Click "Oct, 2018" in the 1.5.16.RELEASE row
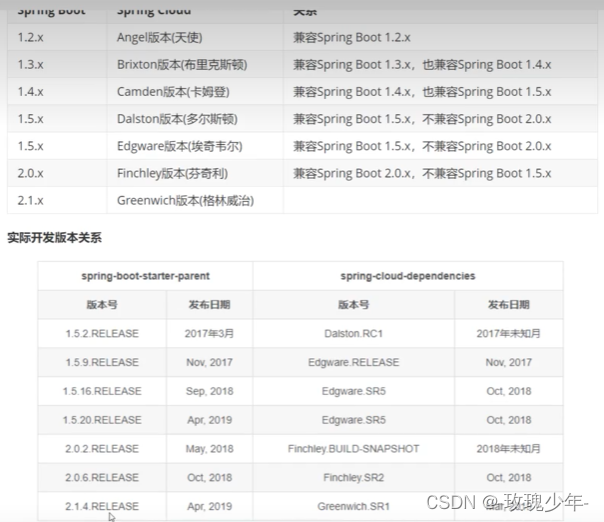 [x=508, y=391]
